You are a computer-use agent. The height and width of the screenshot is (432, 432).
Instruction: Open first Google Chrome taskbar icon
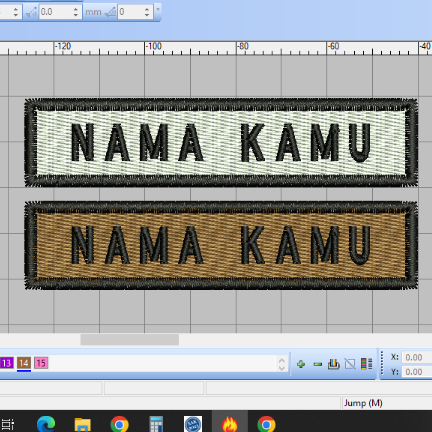119,424
